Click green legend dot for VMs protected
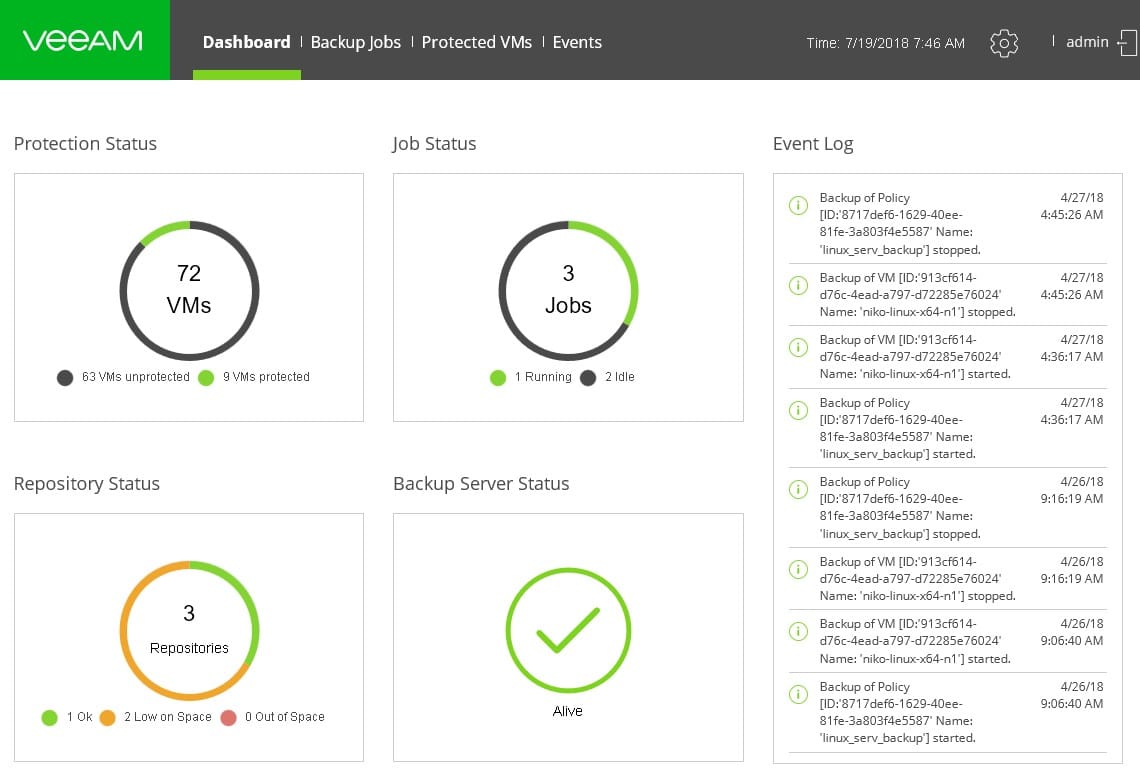 coord(206,378)
